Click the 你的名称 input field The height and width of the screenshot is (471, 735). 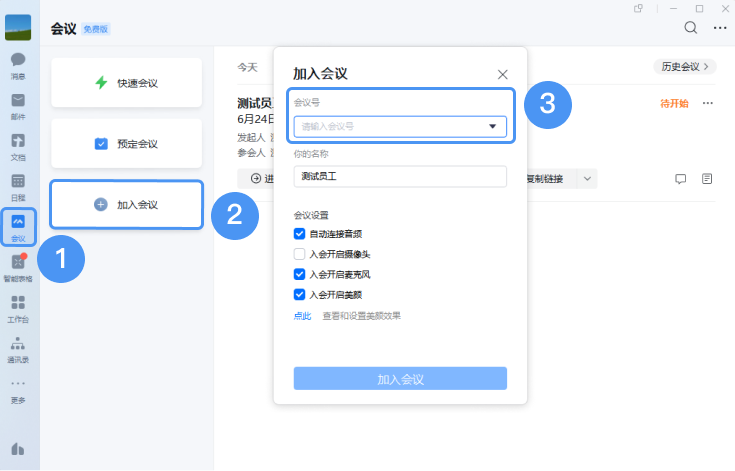tap(400, 176)
